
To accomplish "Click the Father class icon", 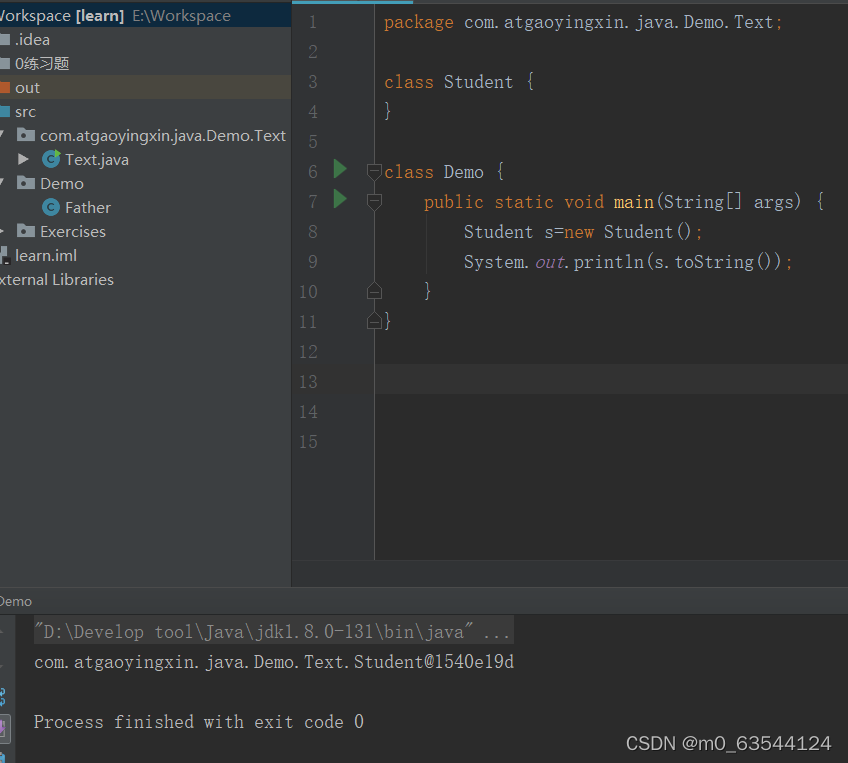I will pyautogui.click(x=50, y=207).
